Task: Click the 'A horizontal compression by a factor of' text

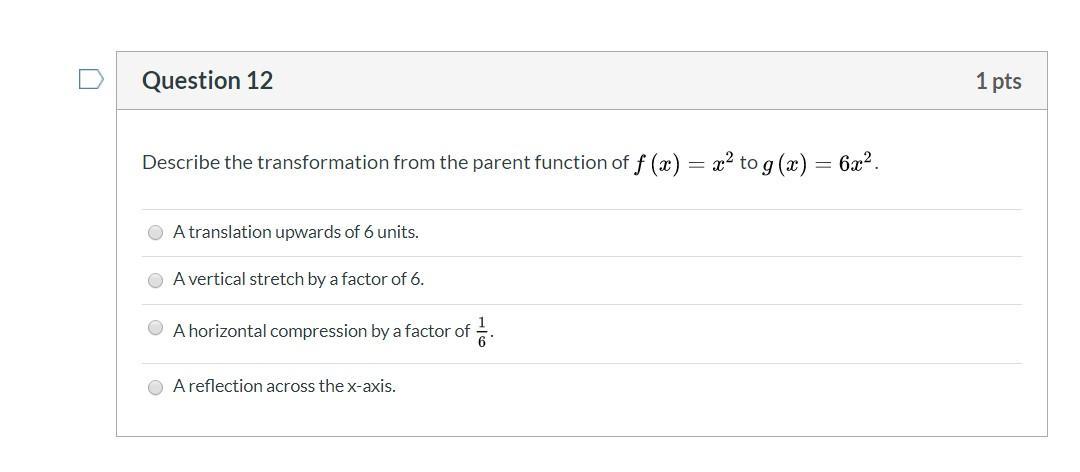Action: (x=322, y=331)
